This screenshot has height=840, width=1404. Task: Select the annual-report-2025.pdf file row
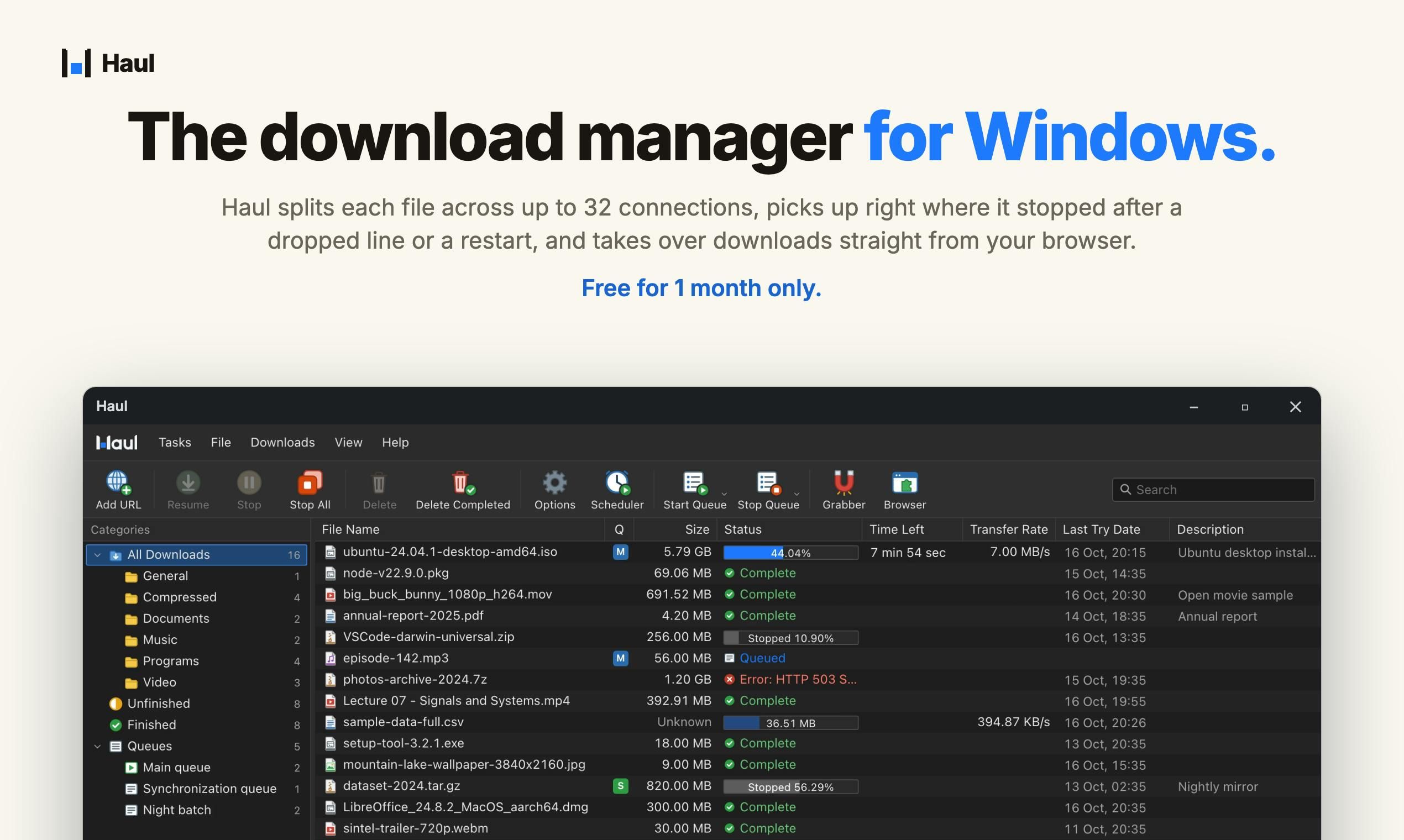tap(818, 616)
